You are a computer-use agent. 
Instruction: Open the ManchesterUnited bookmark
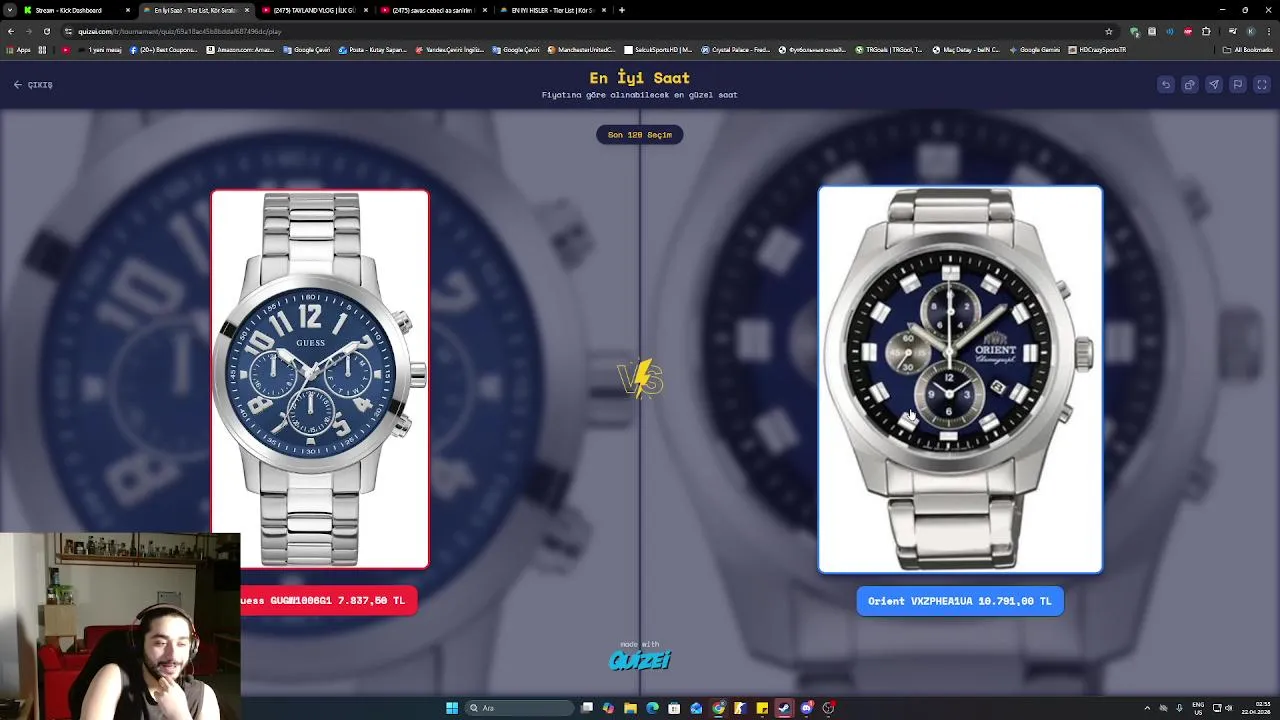582,50
